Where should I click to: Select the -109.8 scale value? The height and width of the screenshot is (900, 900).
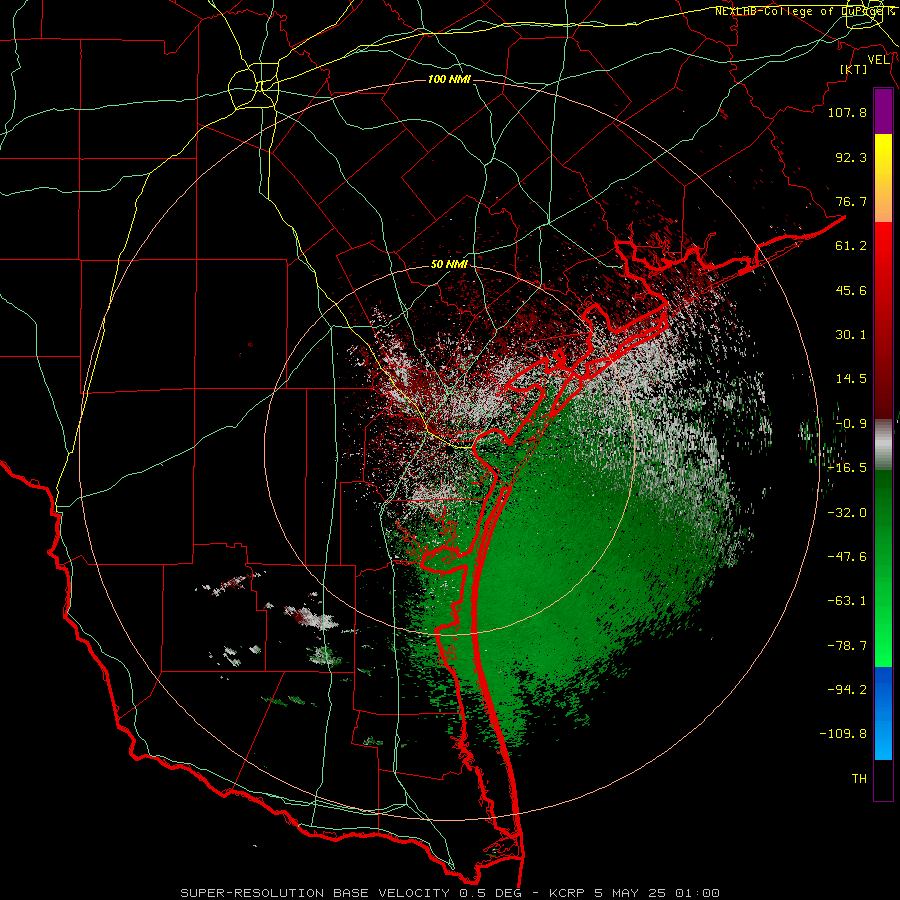[x=844, y=734]
